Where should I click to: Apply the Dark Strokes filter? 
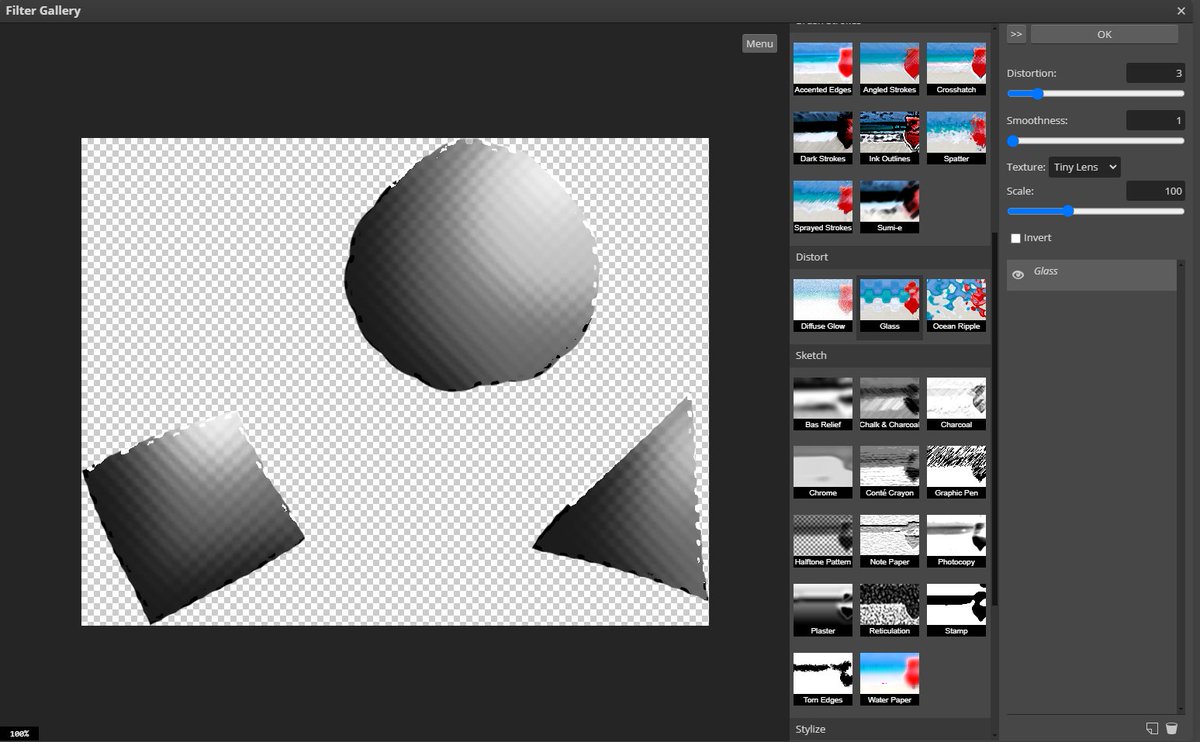click(823, 138)
